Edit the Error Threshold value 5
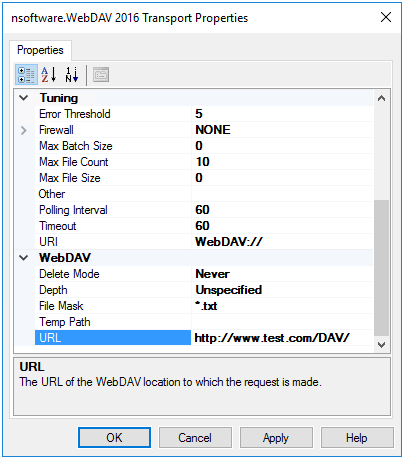The image size is (404, 459). coord(282,114)
